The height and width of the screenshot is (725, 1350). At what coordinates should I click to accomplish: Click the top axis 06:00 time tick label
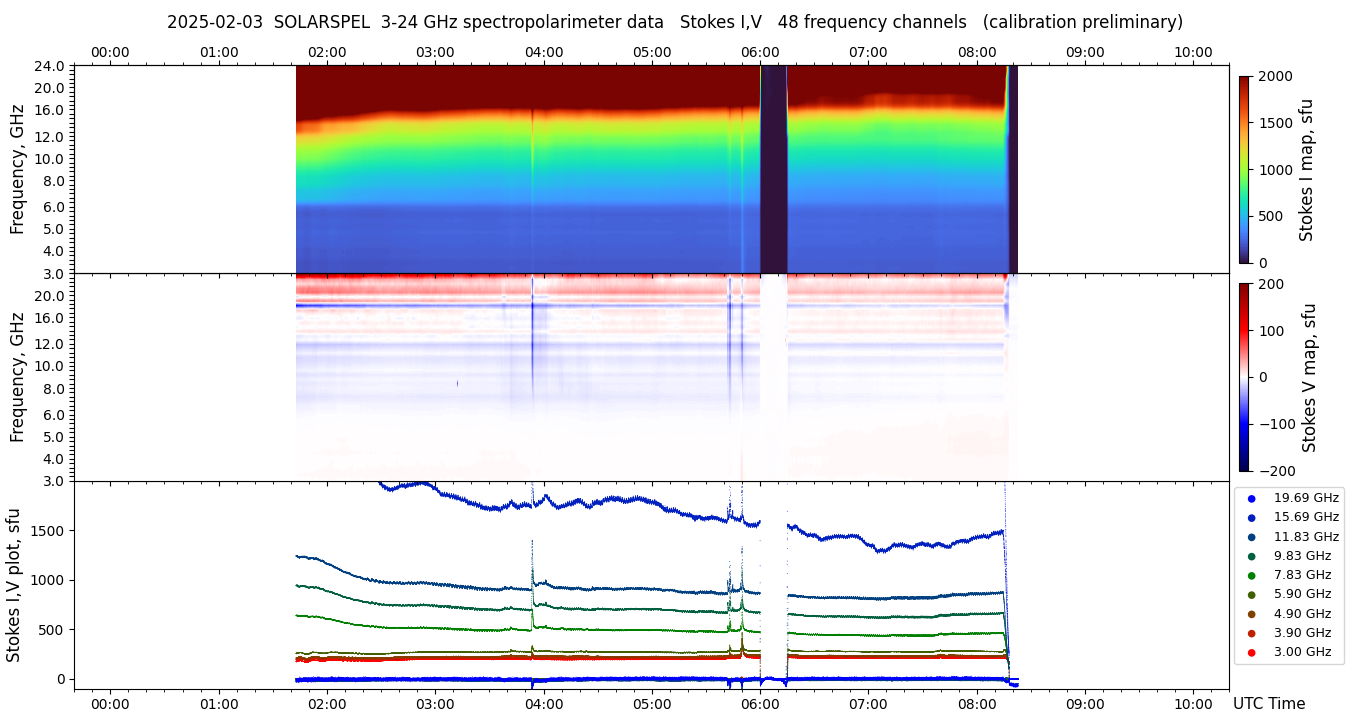click(760, 52)
